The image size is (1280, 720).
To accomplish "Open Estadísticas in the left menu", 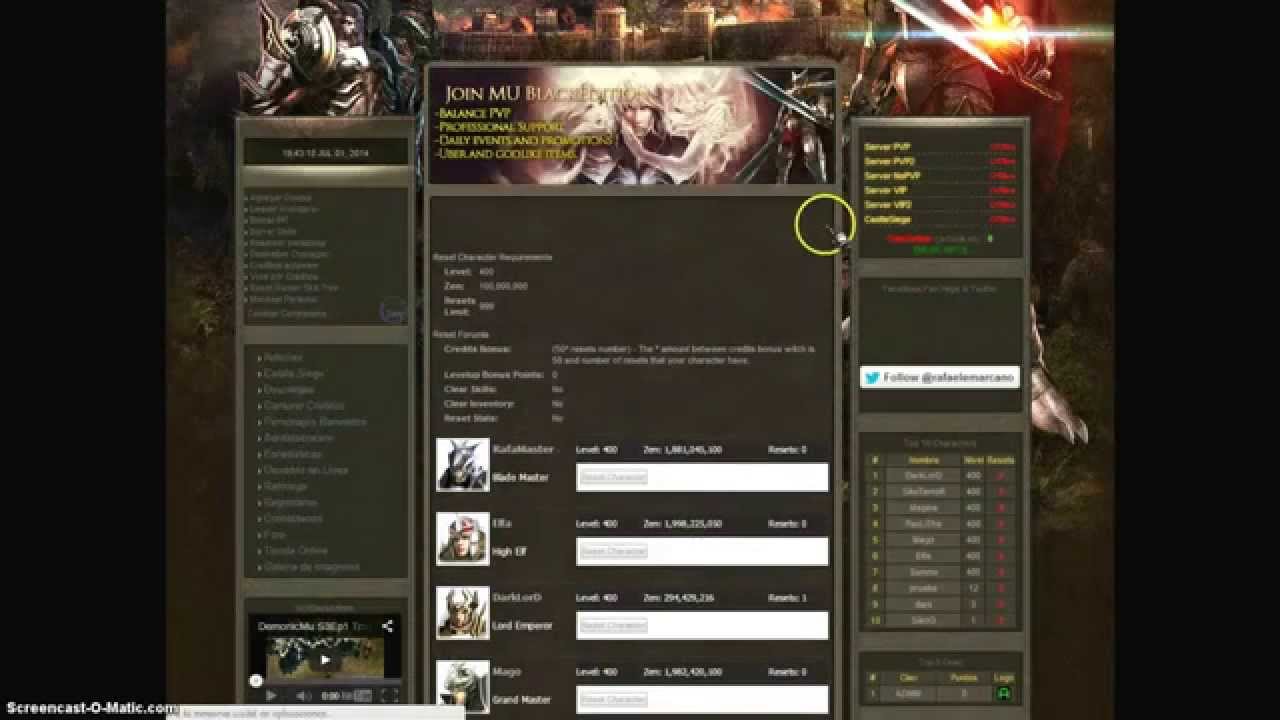I will point(293,454).
